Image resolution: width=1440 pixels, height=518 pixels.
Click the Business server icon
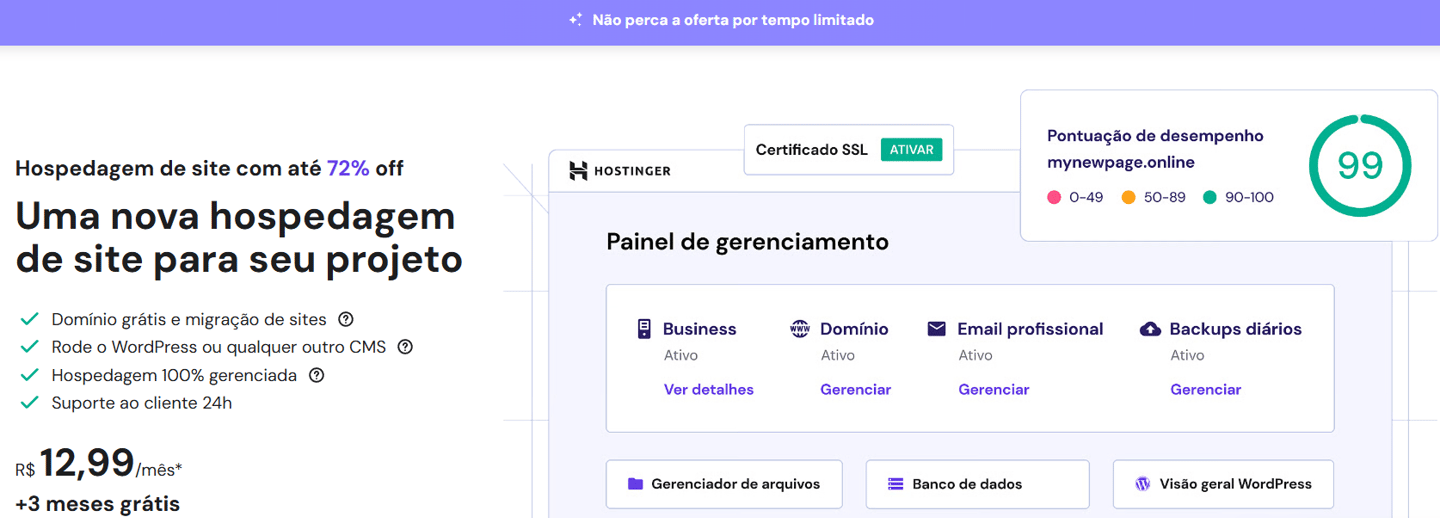pyautogui.click(x=645, y=329)
